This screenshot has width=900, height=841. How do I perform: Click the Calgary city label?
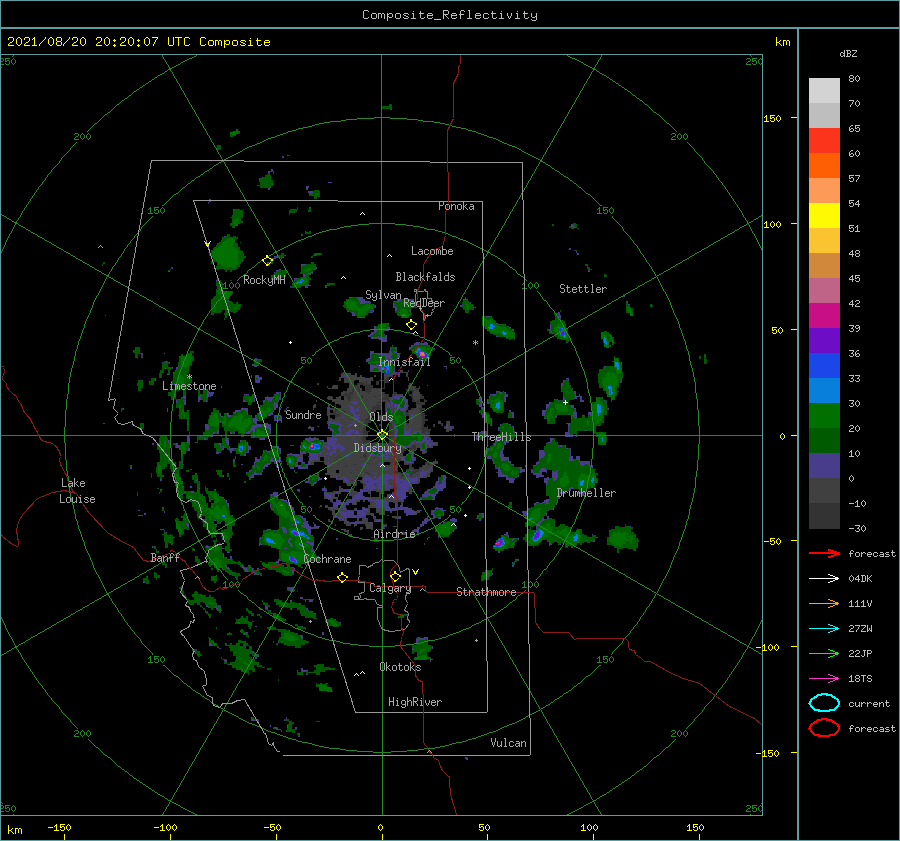pos(390,588)
